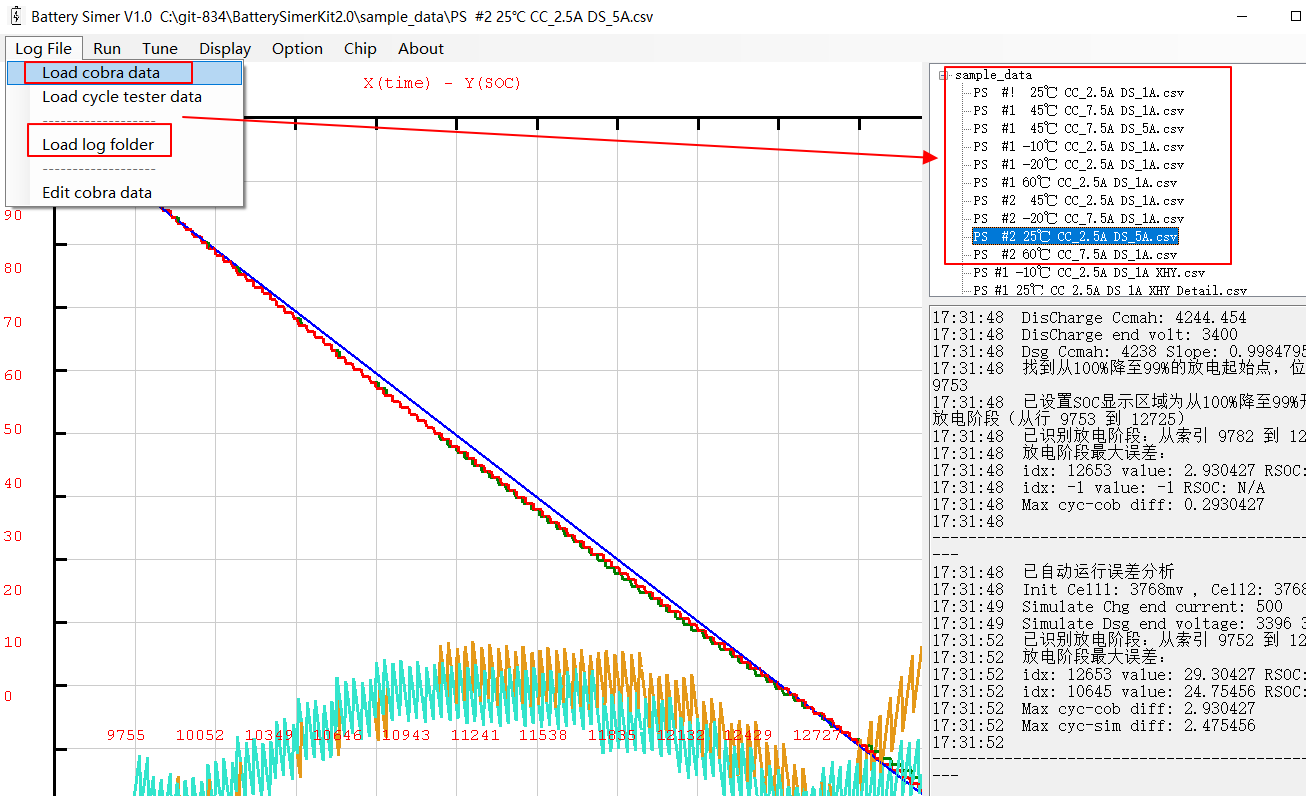The image size is (1306, 796).
Task: Select PS #! 25℃ CC_2.5A DS_1A.csv
Action: [1078, 93]
